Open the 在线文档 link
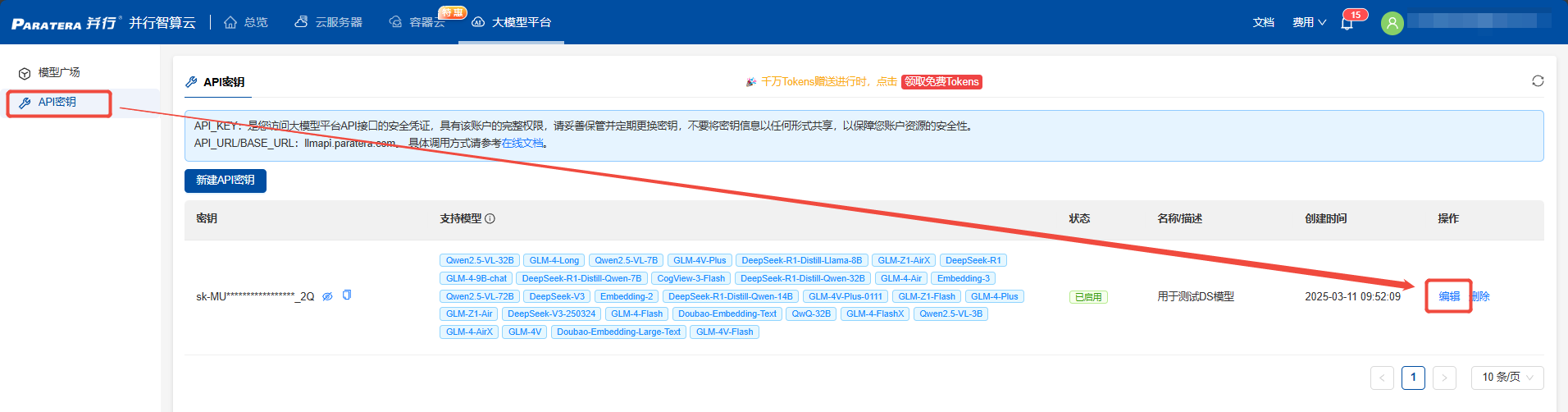 click(522, 143)
